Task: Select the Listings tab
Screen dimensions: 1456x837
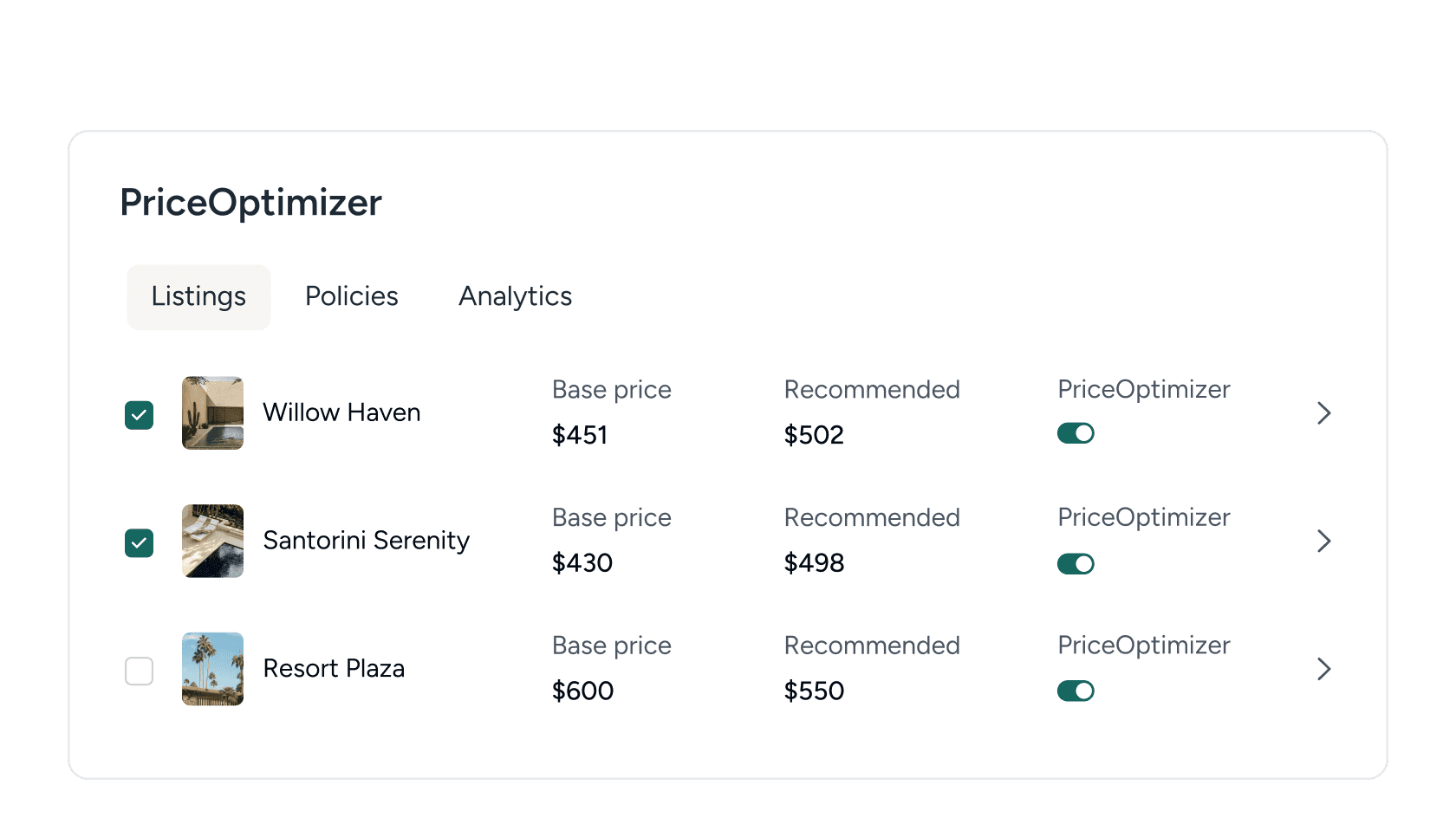Action: 198,296
